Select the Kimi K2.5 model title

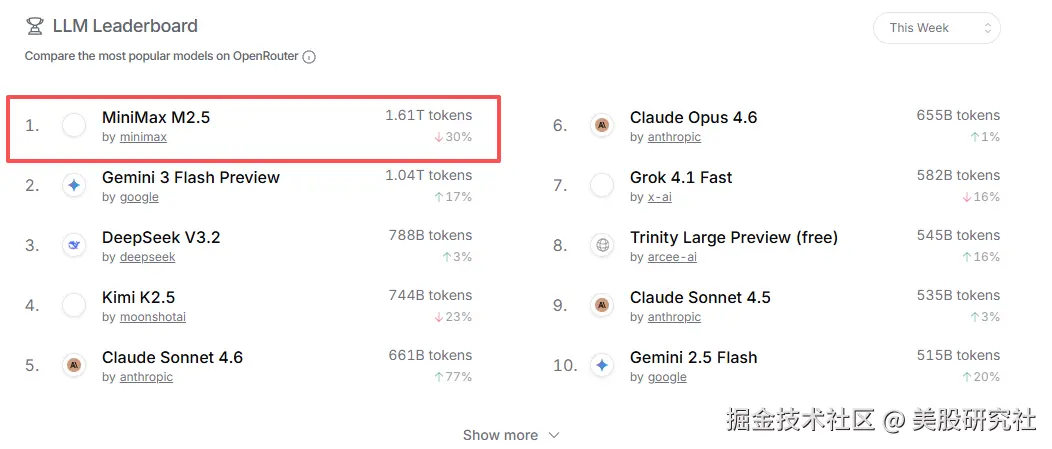tap(138, 297)
